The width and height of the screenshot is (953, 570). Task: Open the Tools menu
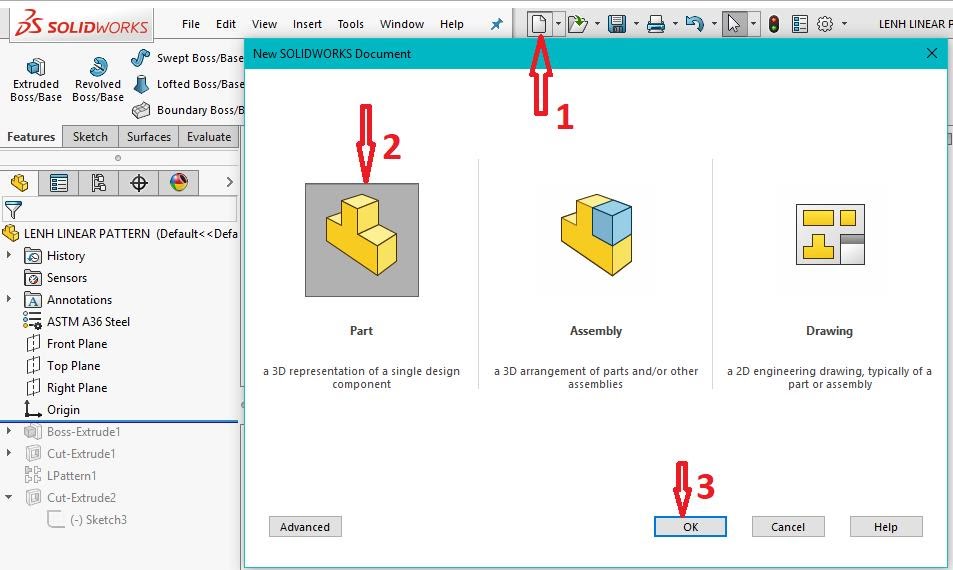click(x=351, y=24)
